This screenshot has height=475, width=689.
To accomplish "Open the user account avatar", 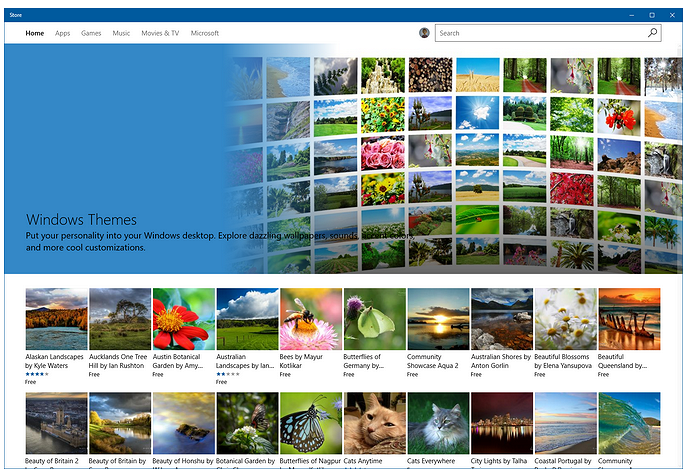I will 424,33.
